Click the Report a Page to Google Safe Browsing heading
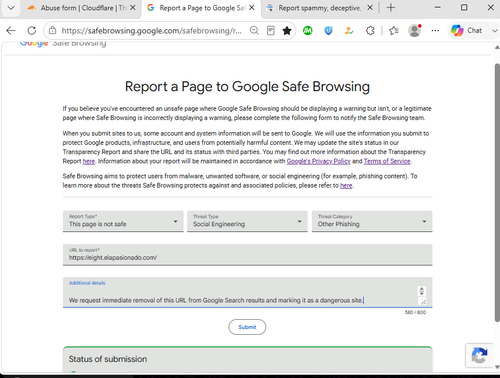Image resolution: width=500 pixels, height=378 pixels. [x=247, y=87]
